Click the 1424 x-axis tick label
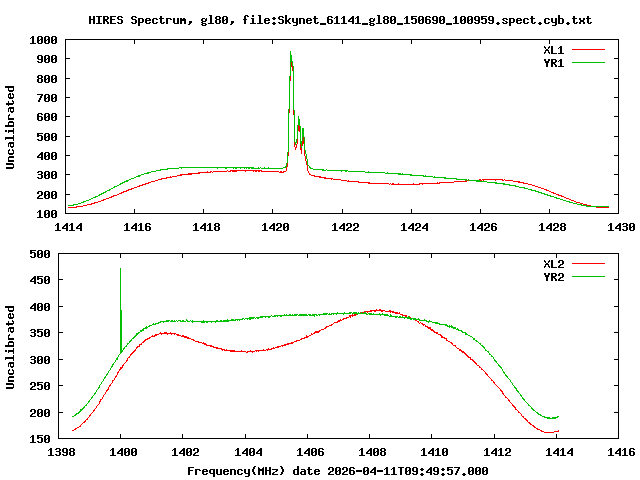The image size is (640, 480). click(414, 227)
